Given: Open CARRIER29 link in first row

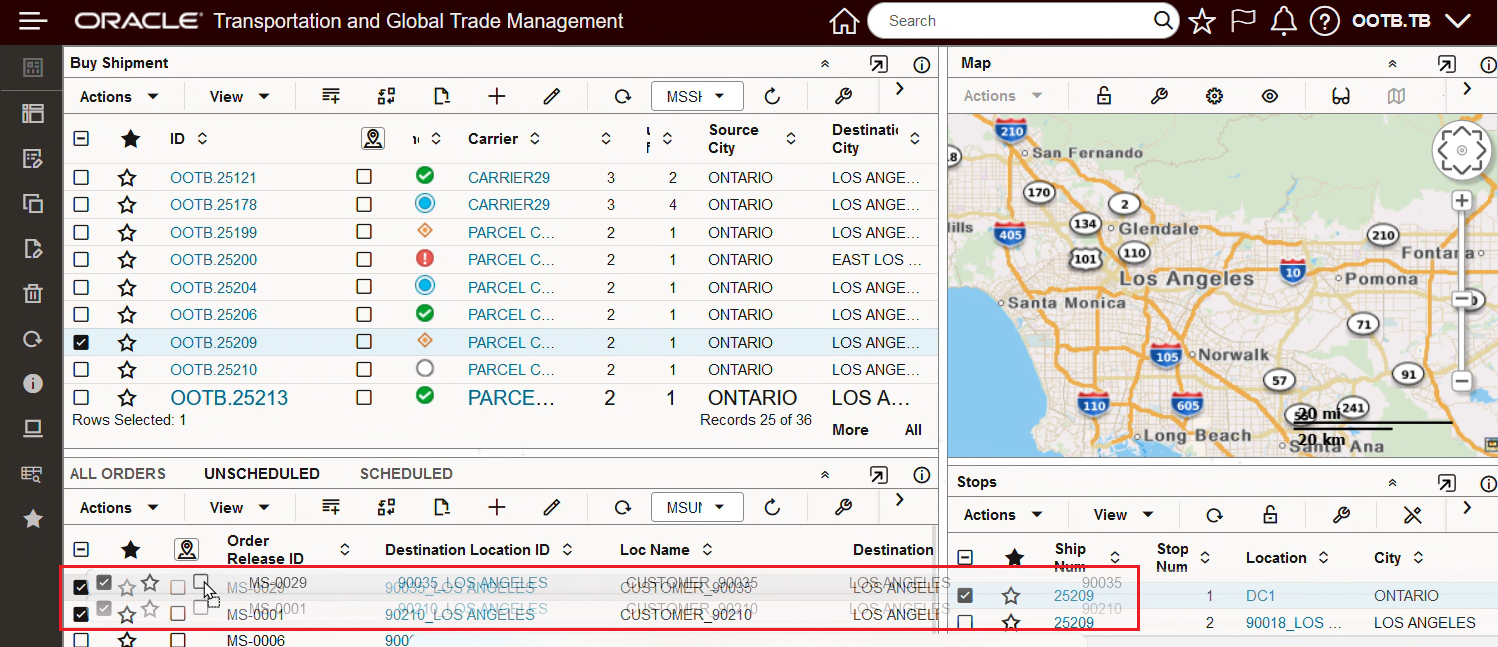Looking at the screenshot, I should 509,178.
